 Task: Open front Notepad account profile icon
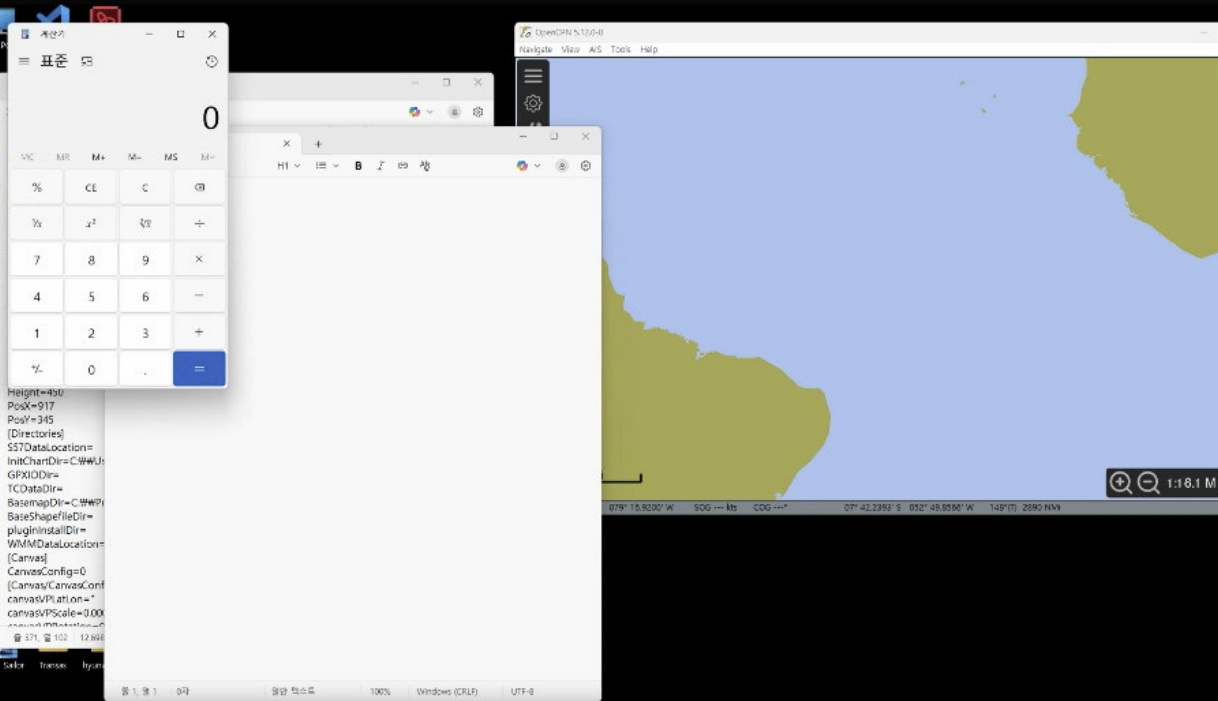(562, 166)
